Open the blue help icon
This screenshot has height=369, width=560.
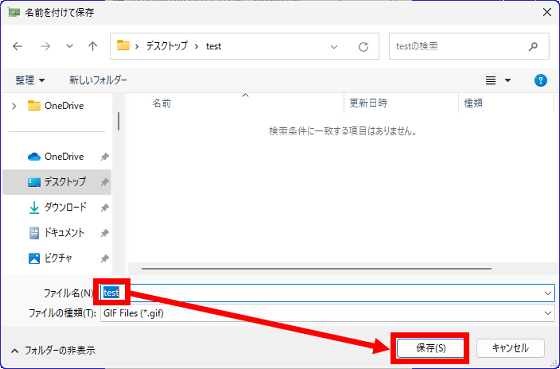tap(540, 80)
